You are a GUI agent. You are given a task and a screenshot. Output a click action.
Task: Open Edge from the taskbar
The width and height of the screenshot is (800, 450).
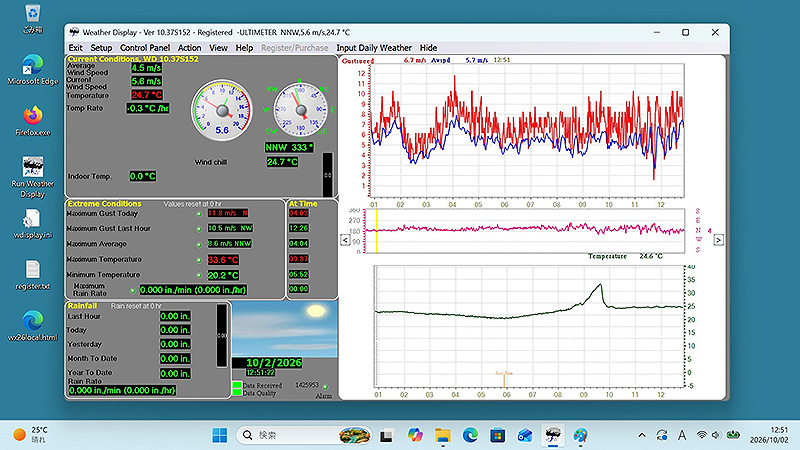470,435
